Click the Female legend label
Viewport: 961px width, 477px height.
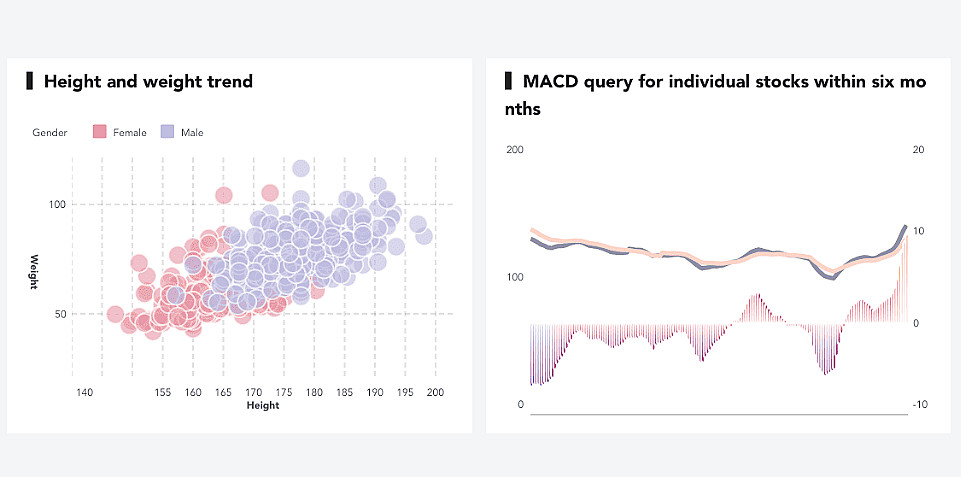[130, 132]
